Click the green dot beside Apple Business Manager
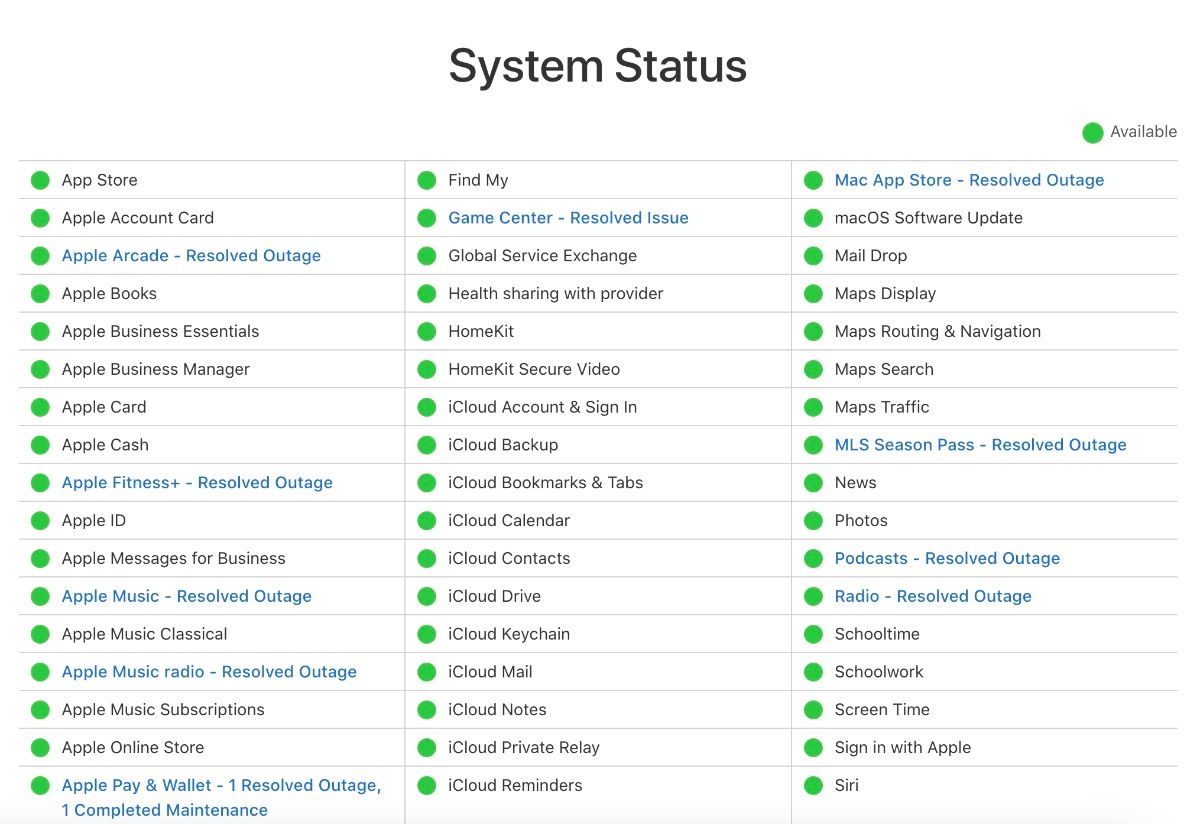This screenshot has width=1200, height=824. (40, 369)
